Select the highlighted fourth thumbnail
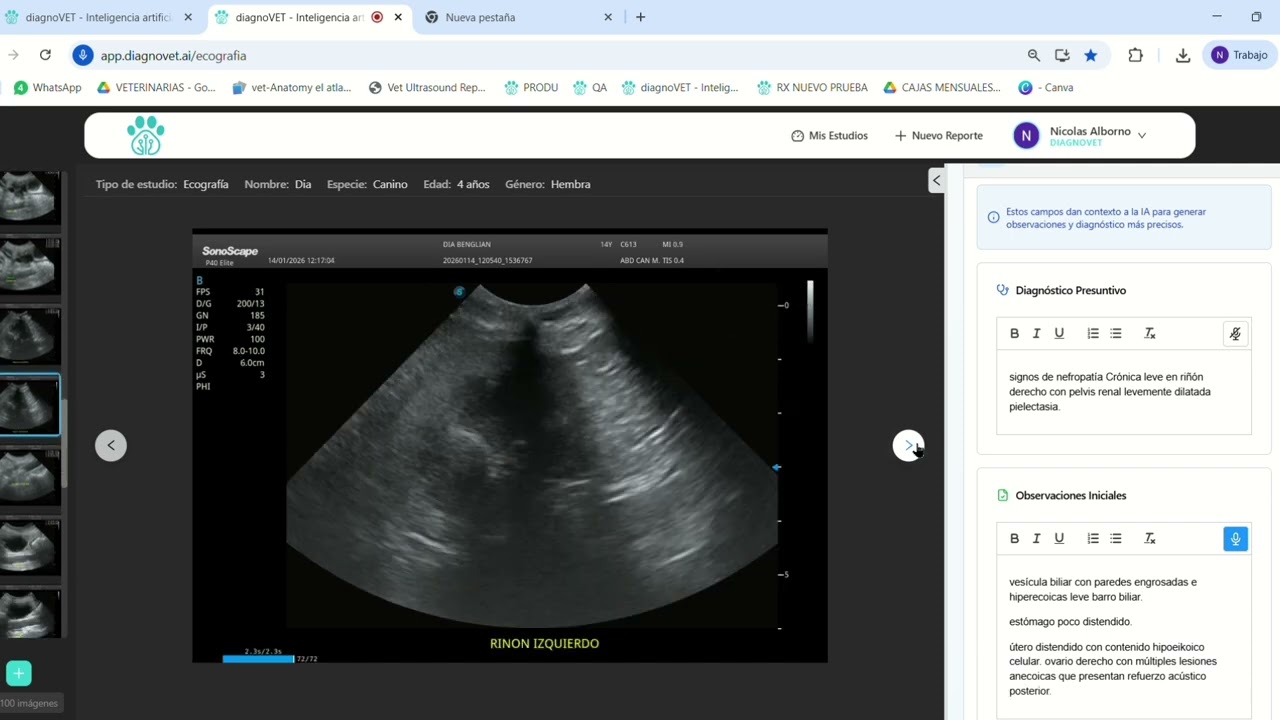Viewport: 1280px width, 720px height. pos(29,405)
